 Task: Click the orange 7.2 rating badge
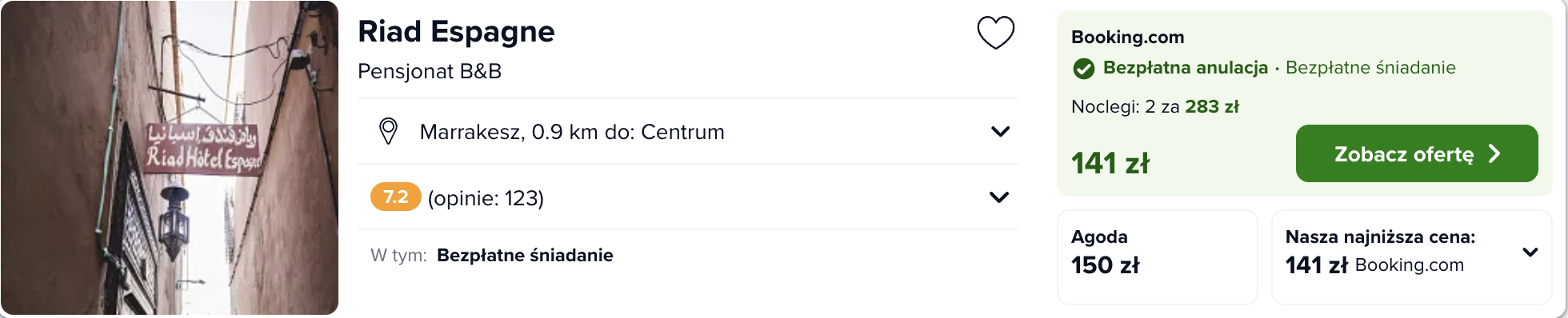coord(395,197)
